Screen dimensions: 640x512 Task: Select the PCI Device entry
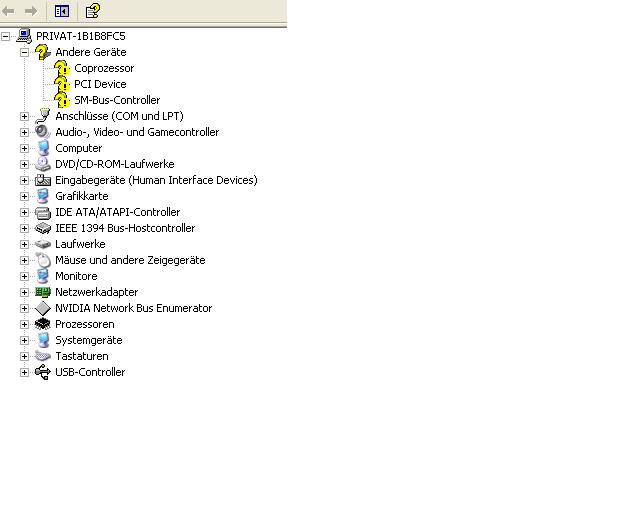(x=100, y=84)
